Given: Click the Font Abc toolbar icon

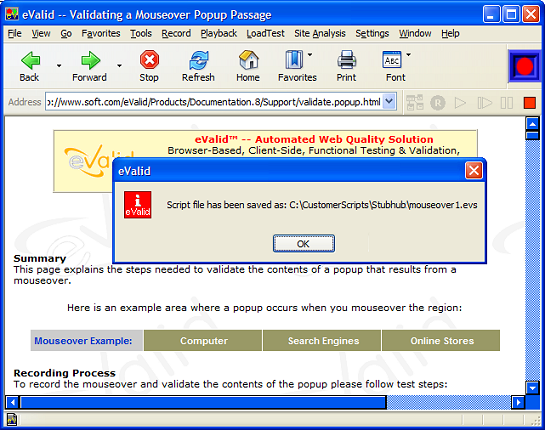Looking at the screenshot, I should pyautogui.click(x=392, y=60).
